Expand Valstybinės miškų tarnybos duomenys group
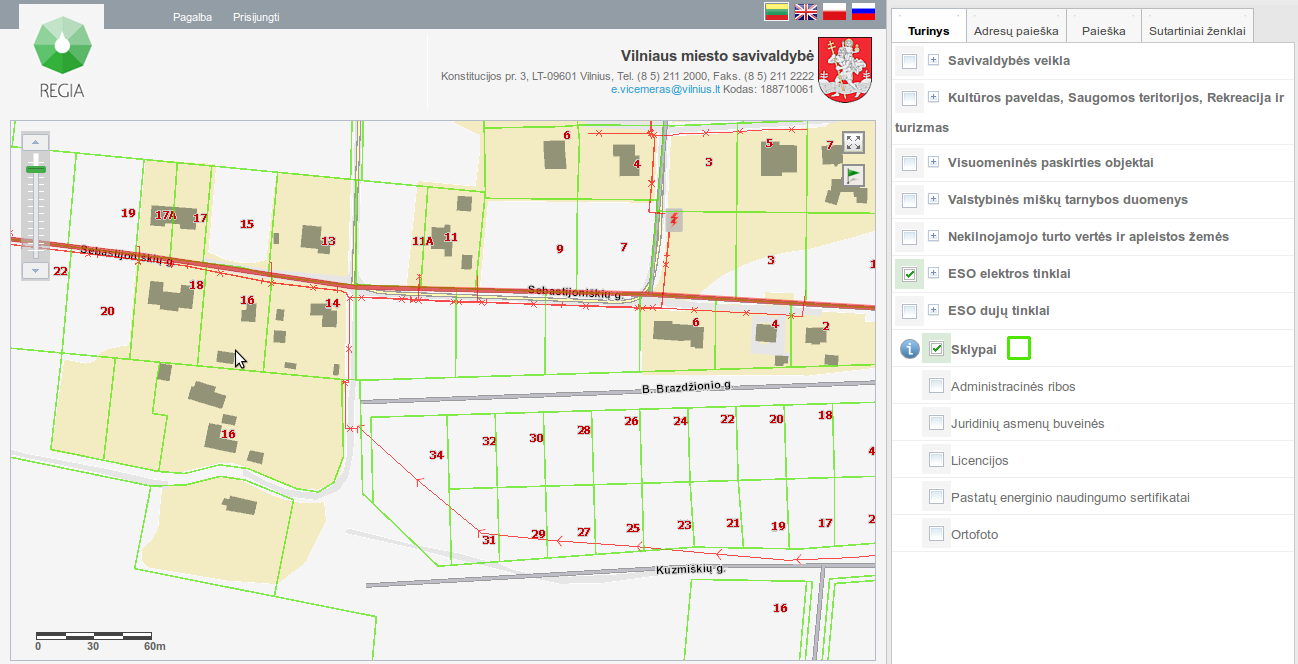 pos(934,198)
